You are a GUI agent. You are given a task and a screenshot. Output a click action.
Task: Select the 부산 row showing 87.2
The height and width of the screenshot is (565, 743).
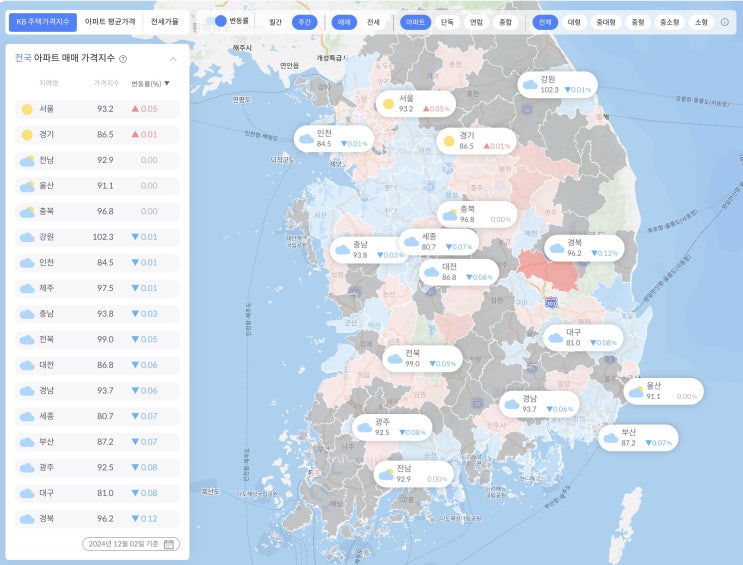[98, 442]
